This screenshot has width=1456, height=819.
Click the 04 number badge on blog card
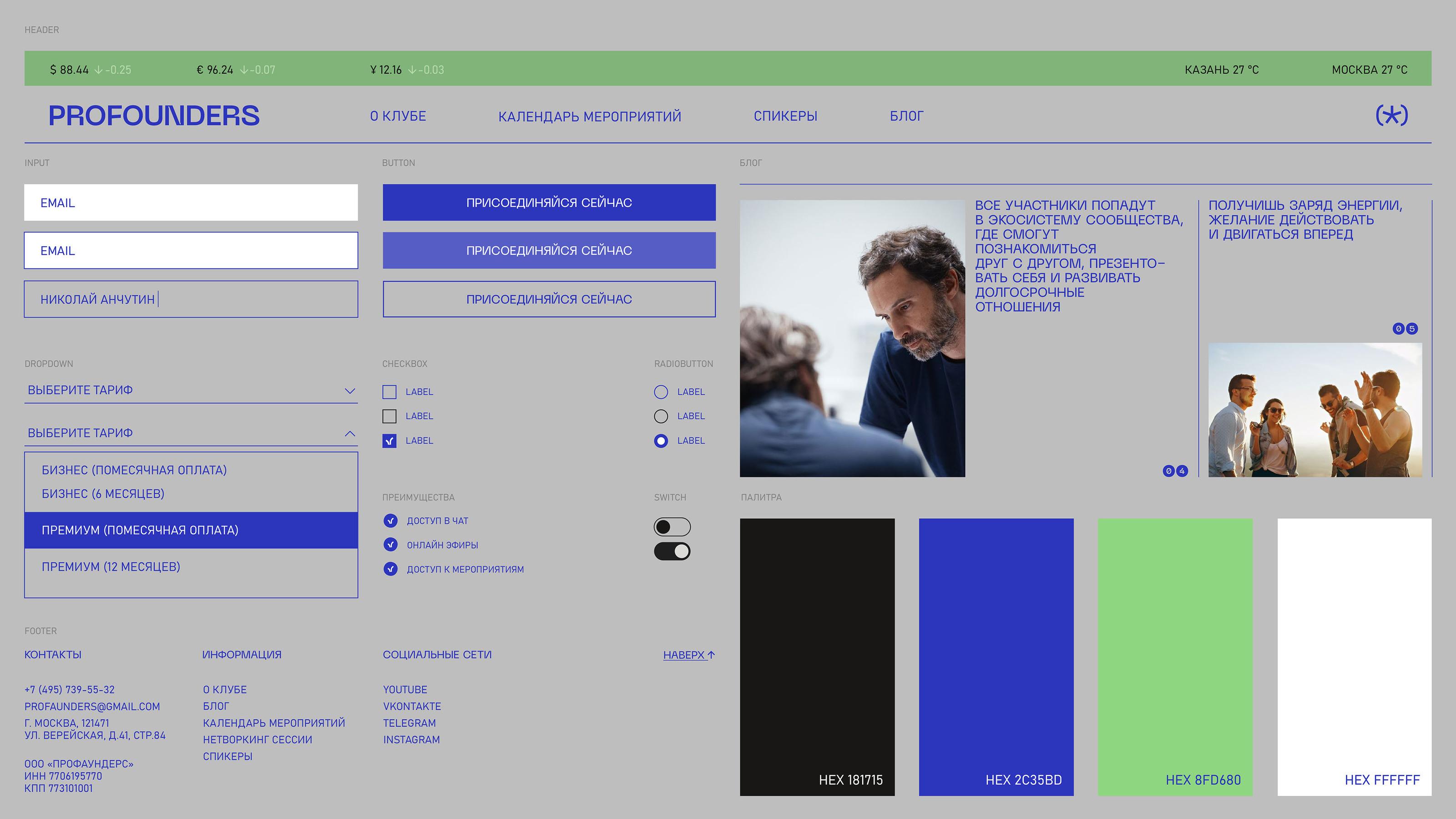point(1175,471)
